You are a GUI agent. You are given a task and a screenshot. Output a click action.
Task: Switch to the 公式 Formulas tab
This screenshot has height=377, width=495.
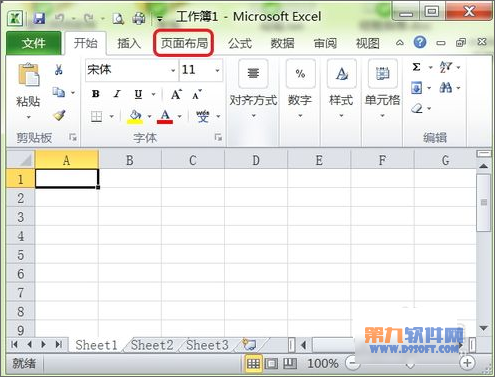(240, 43)
